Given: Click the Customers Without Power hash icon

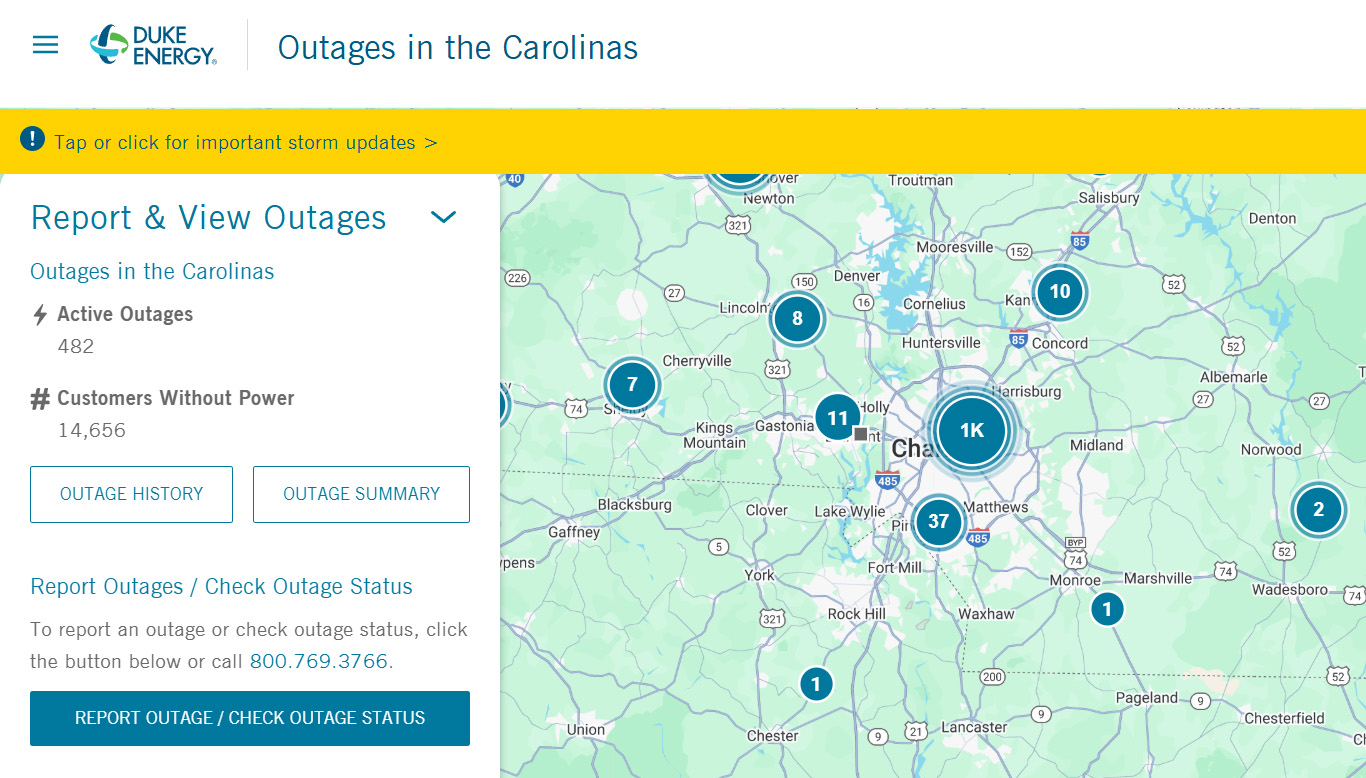Looking at the screenshot, I should point(40,400).
